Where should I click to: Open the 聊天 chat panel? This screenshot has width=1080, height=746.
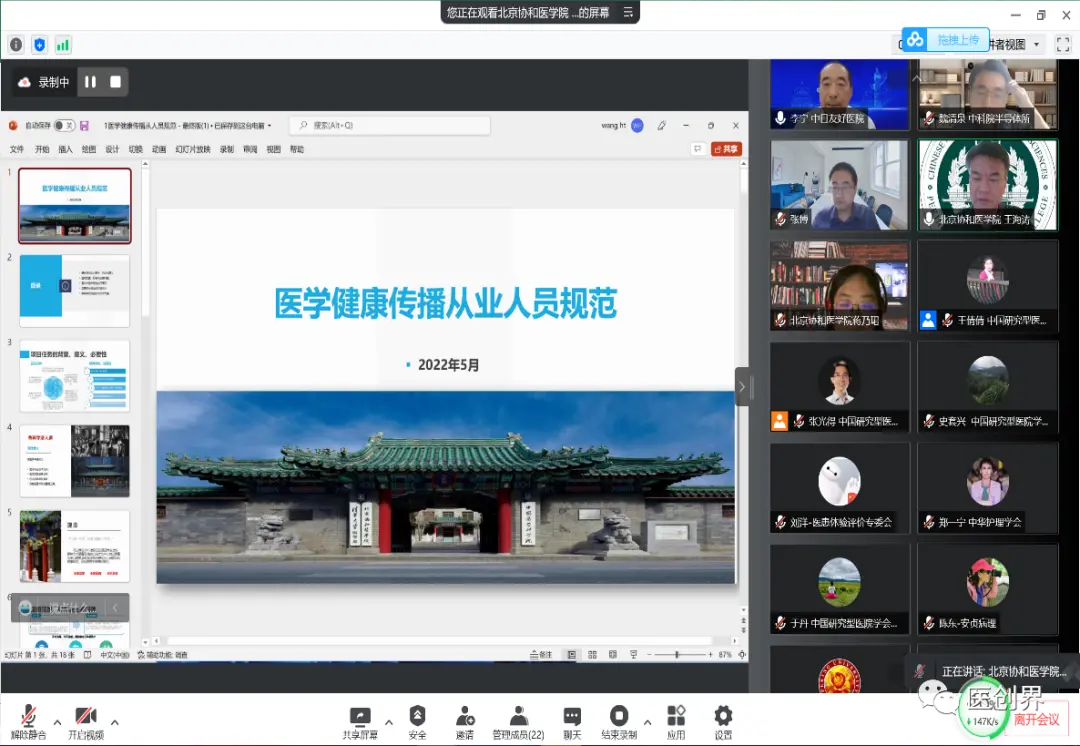tap(572, 722)
